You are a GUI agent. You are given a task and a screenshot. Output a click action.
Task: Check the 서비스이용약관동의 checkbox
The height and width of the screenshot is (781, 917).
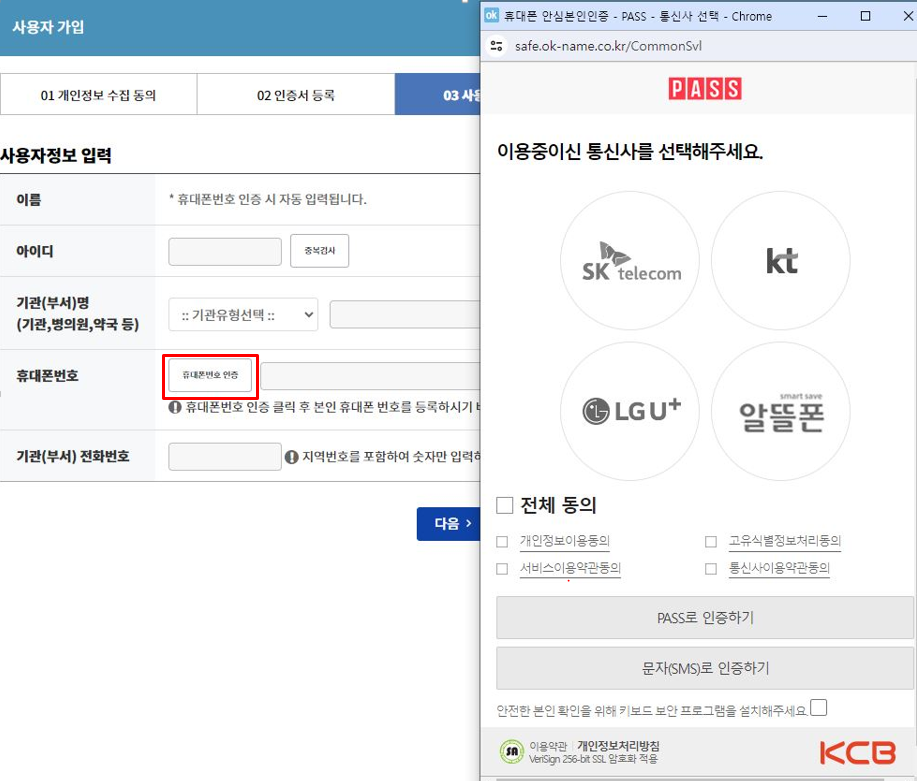tap(502, 569)
